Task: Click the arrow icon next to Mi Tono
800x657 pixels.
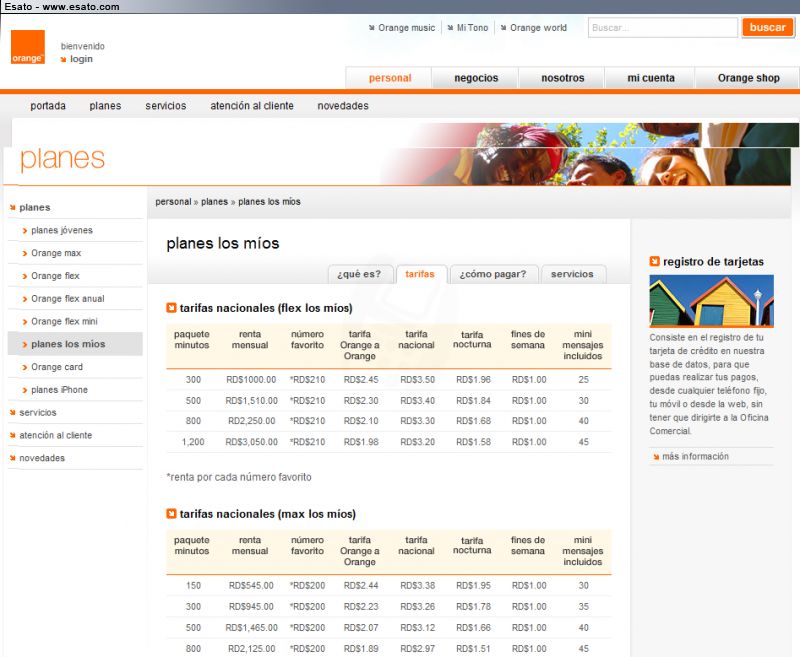Action: 450,28
